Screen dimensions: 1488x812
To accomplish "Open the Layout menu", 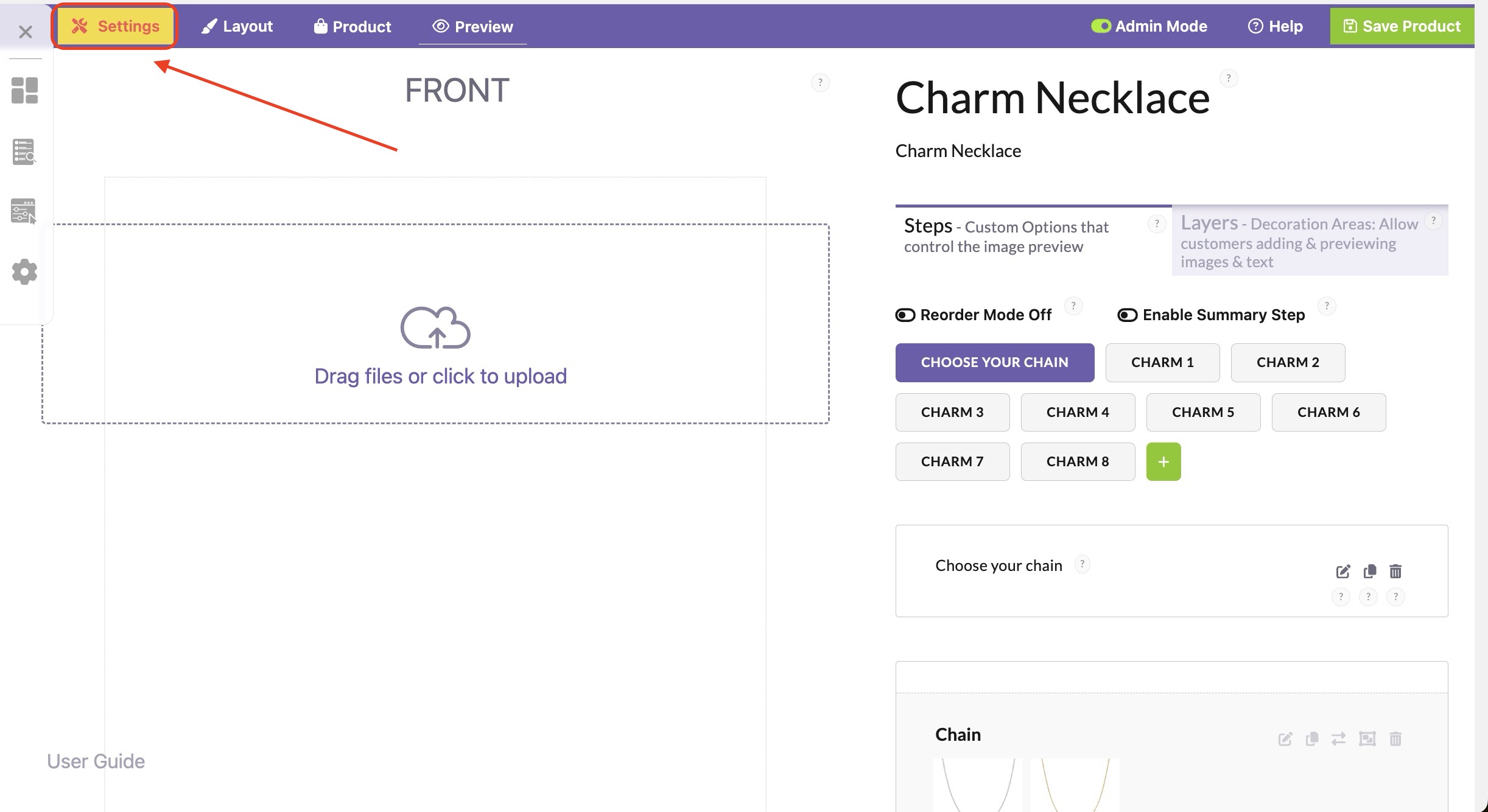I will coord(237,26).
